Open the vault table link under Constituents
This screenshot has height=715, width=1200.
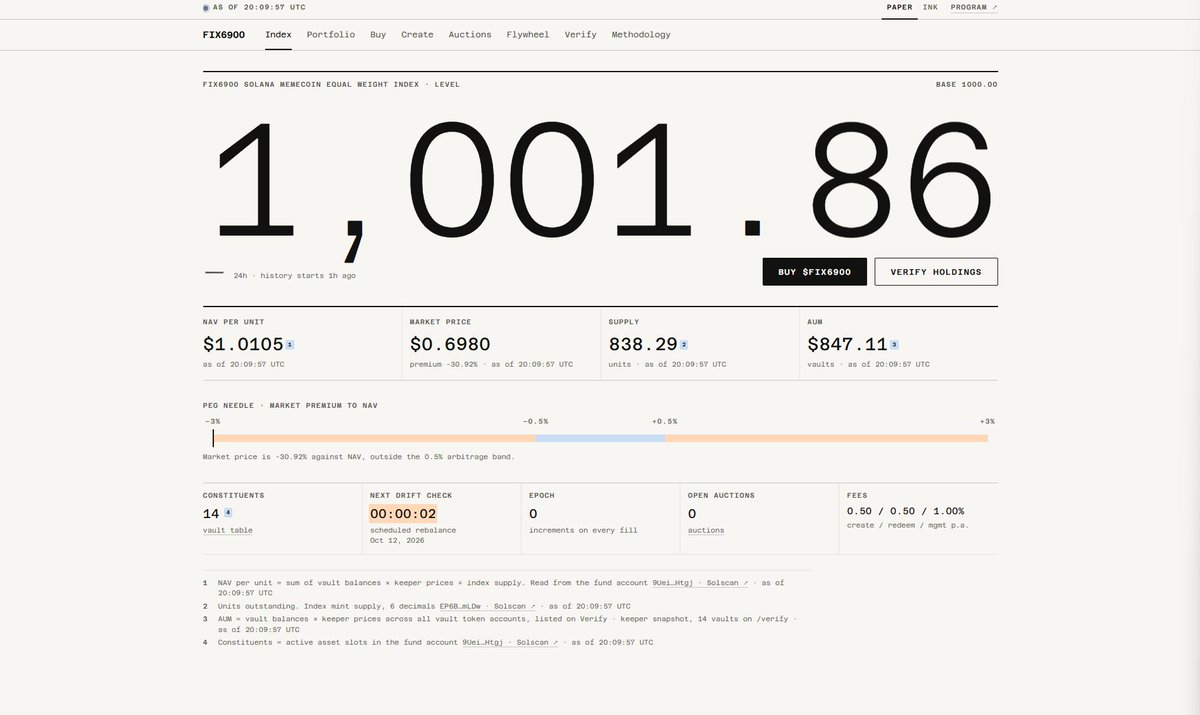(228, 530)
